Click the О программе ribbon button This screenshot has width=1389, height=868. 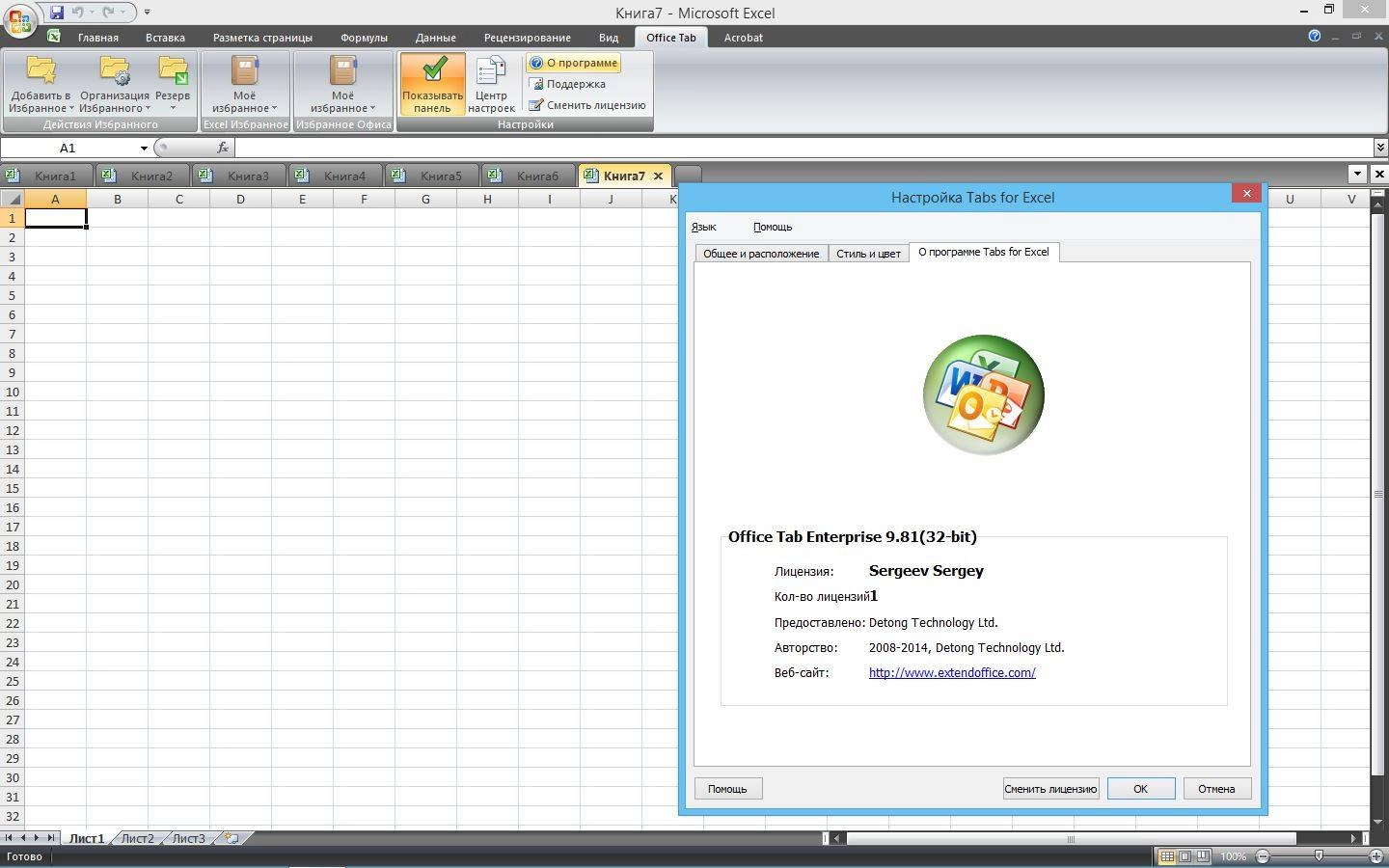coord(574,63)
